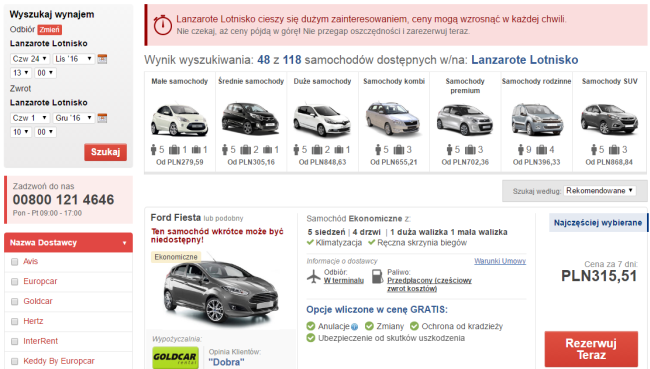Click the Anulacje info icon

click(x=354, y=327)
